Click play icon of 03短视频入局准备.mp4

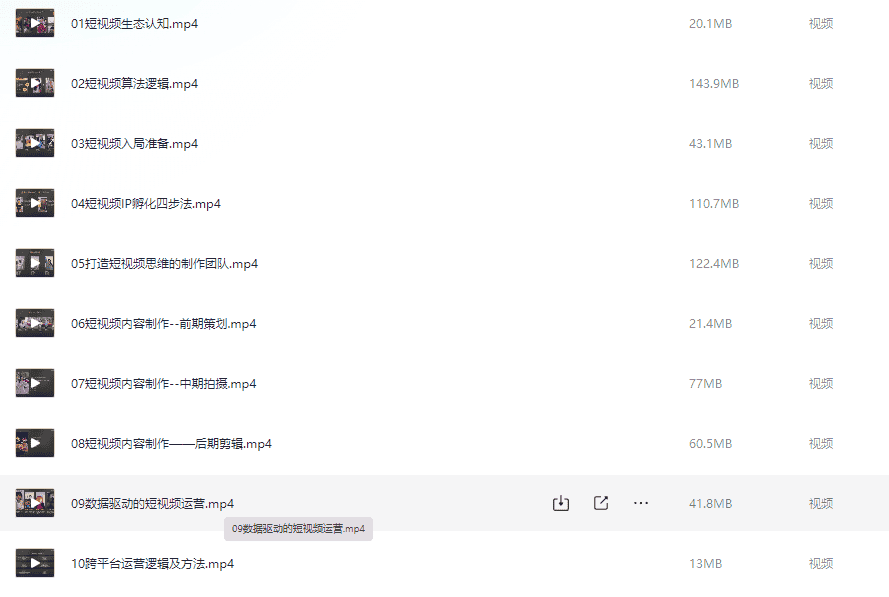[x=35, y=143]
